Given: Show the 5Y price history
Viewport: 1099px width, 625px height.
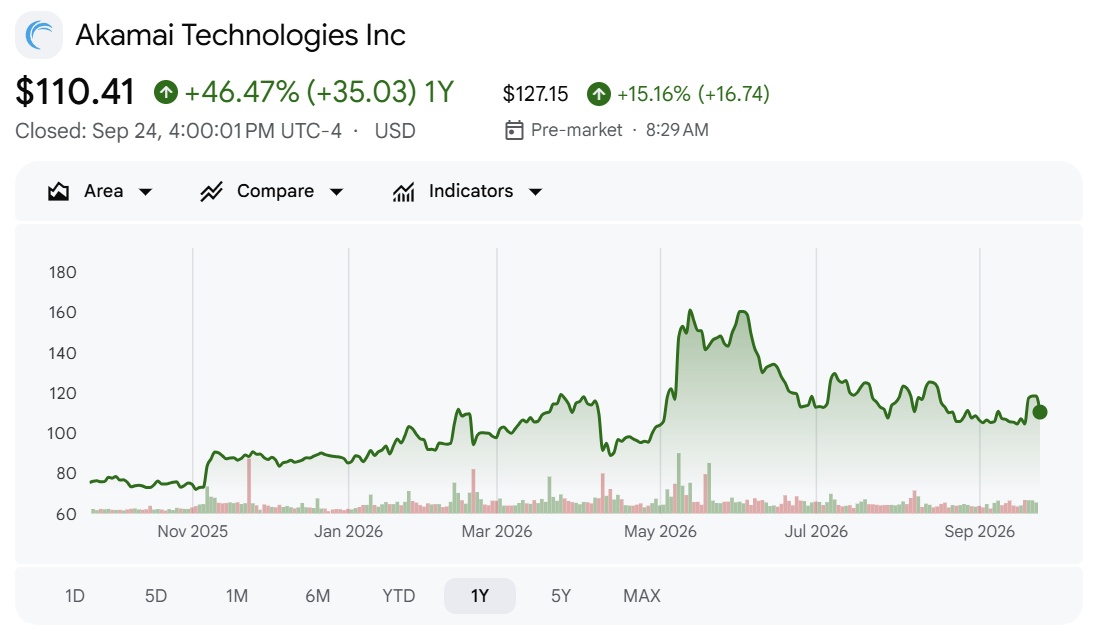Looking at the screenshot, I should click(x=561, y=596).
